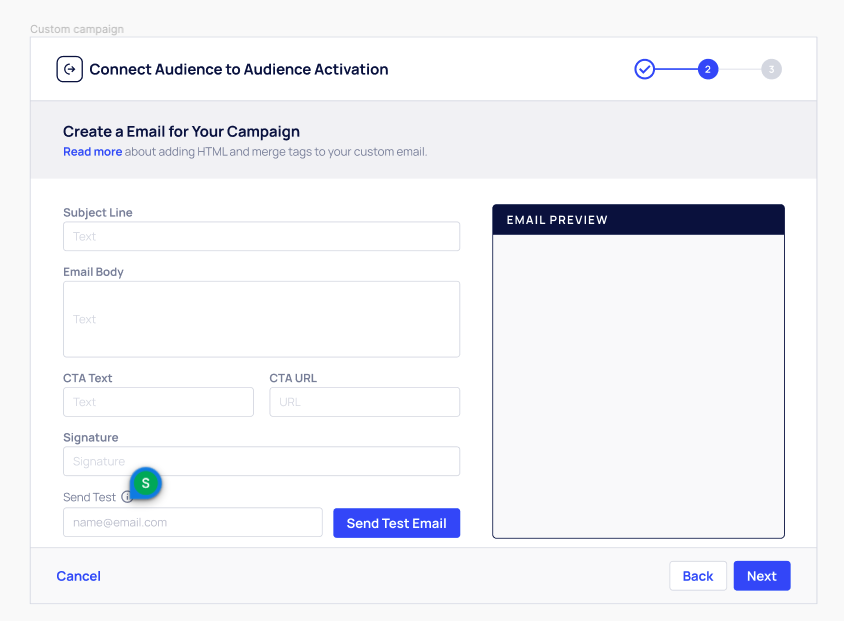
Task: Jump to step 3 in progress indicator
Action: tap(771, 69)
